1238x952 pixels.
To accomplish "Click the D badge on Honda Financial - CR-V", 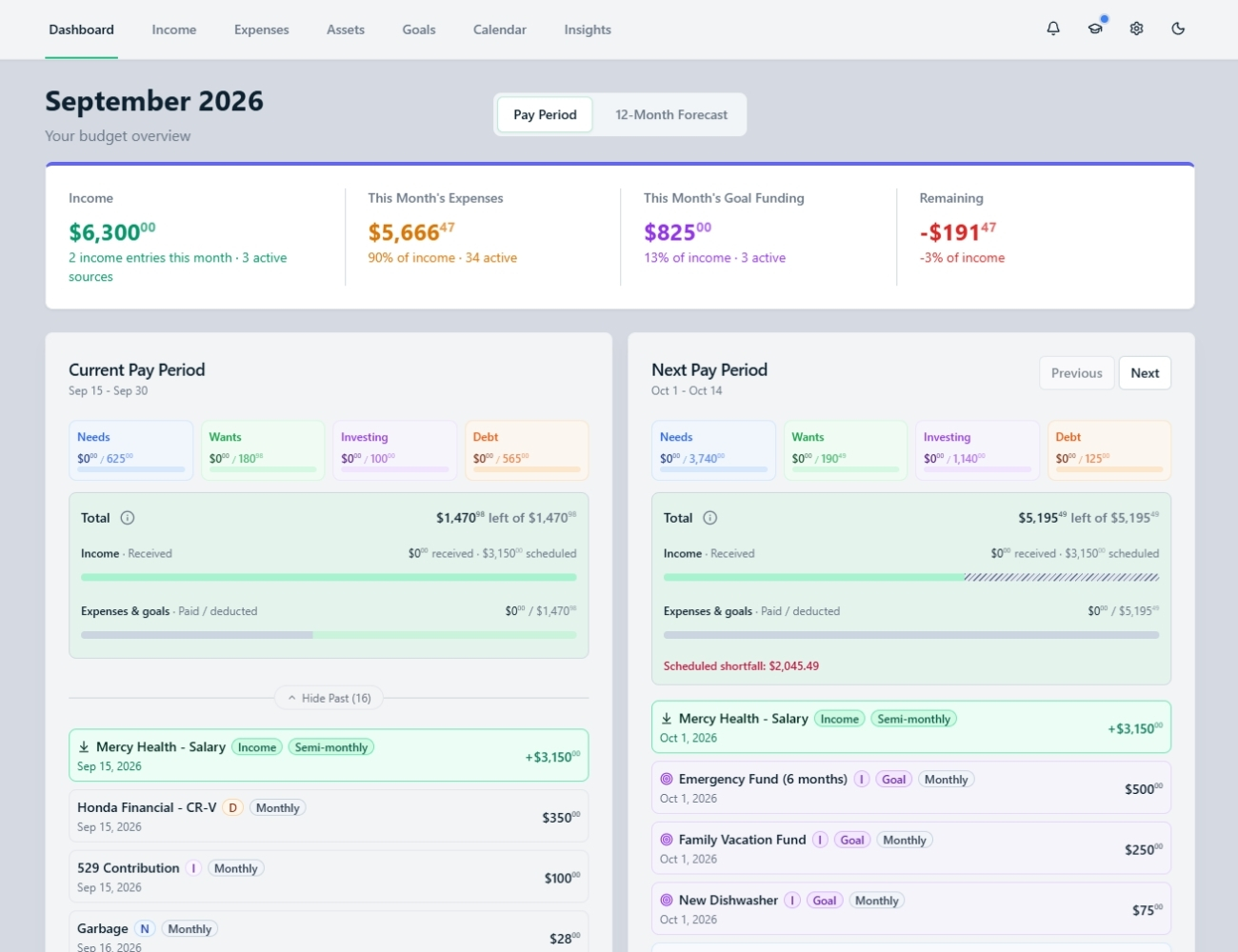I will pos(232,807).
